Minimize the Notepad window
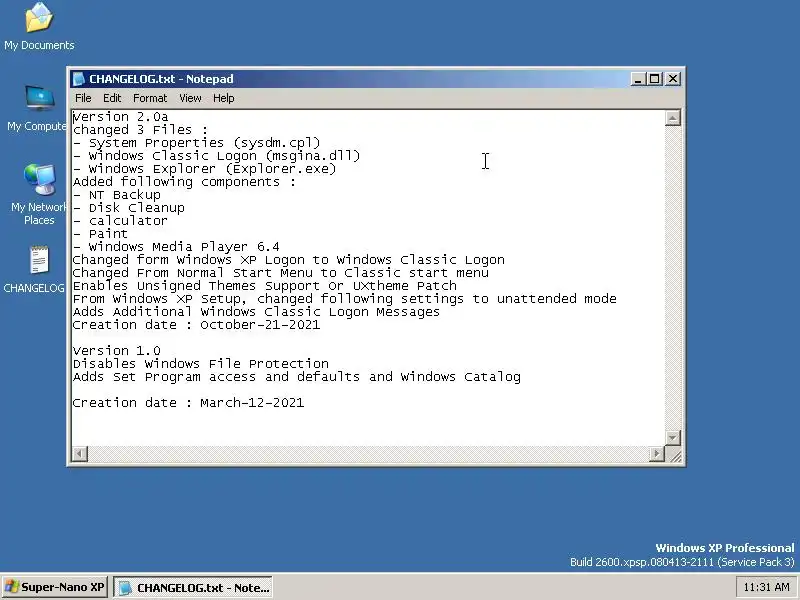 point(638,79)
